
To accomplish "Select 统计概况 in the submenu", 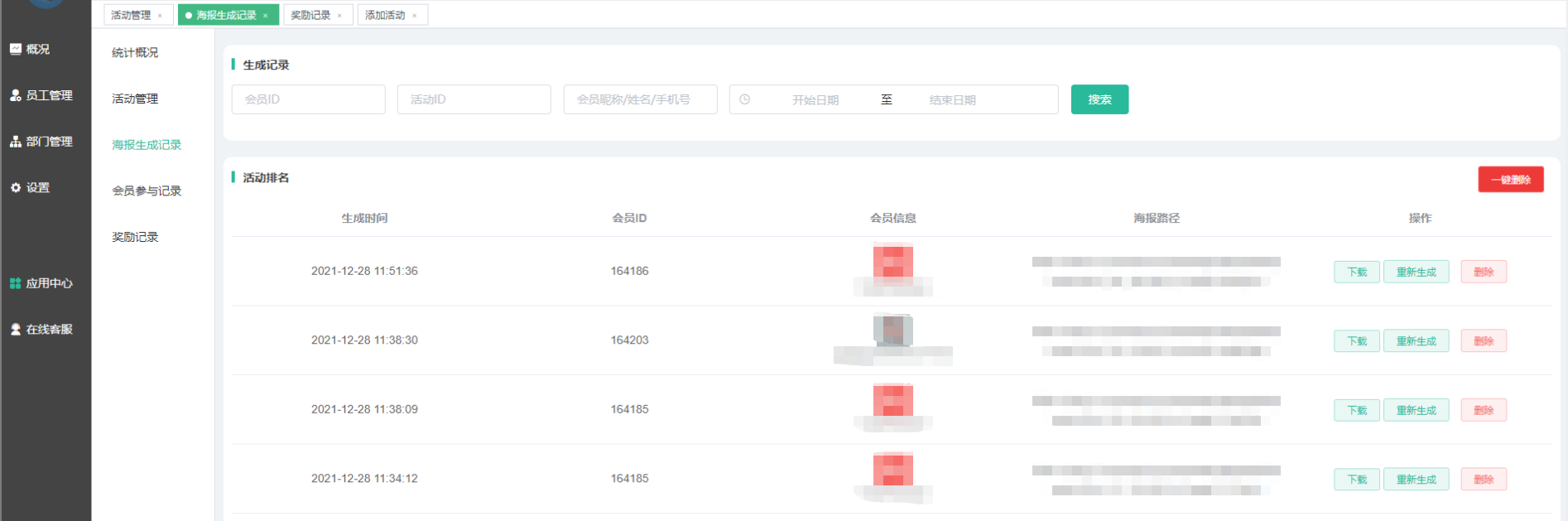I will tap(135, 52).
